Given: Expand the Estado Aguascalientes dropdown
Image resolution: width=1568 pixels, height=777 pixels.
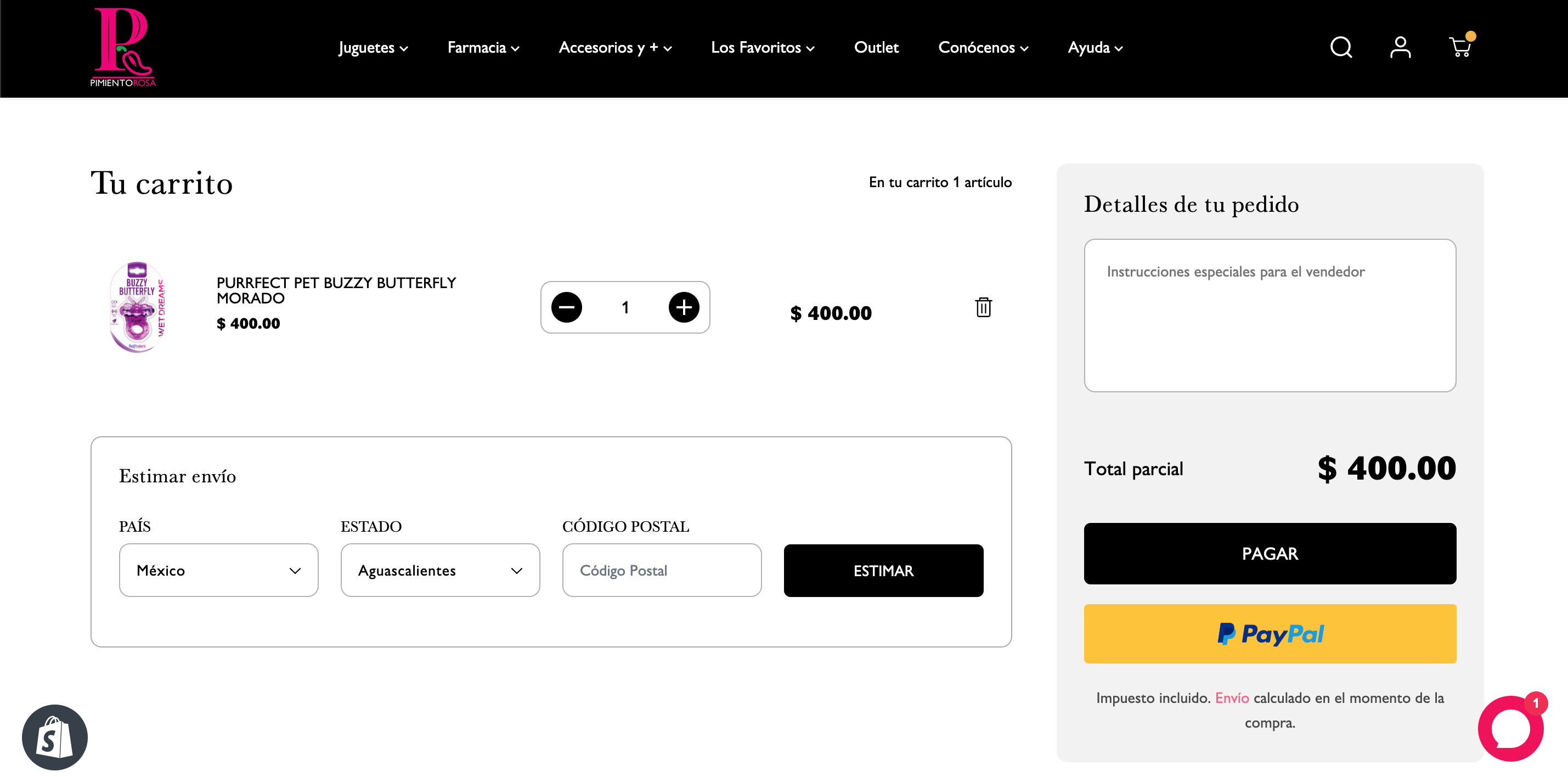Looking at the screenshot, I should pos(440,571).
